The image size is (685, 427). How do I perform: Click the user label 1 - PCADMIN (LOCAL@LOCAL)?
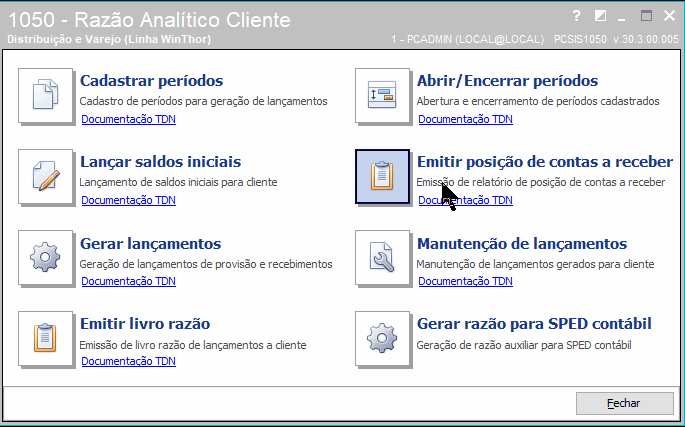467,39
